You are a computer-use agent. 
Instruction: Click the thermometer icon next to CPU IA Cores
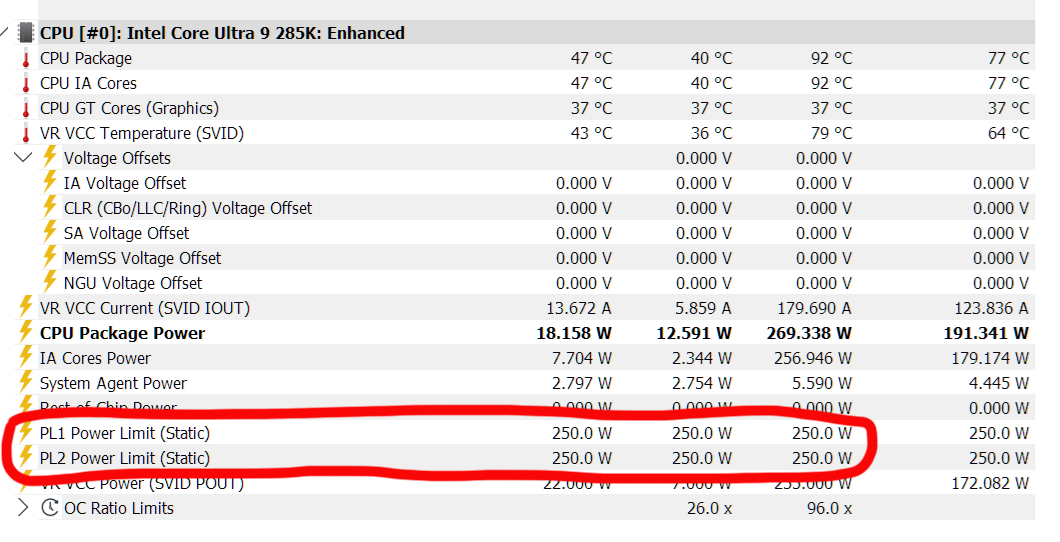(26, 84)
